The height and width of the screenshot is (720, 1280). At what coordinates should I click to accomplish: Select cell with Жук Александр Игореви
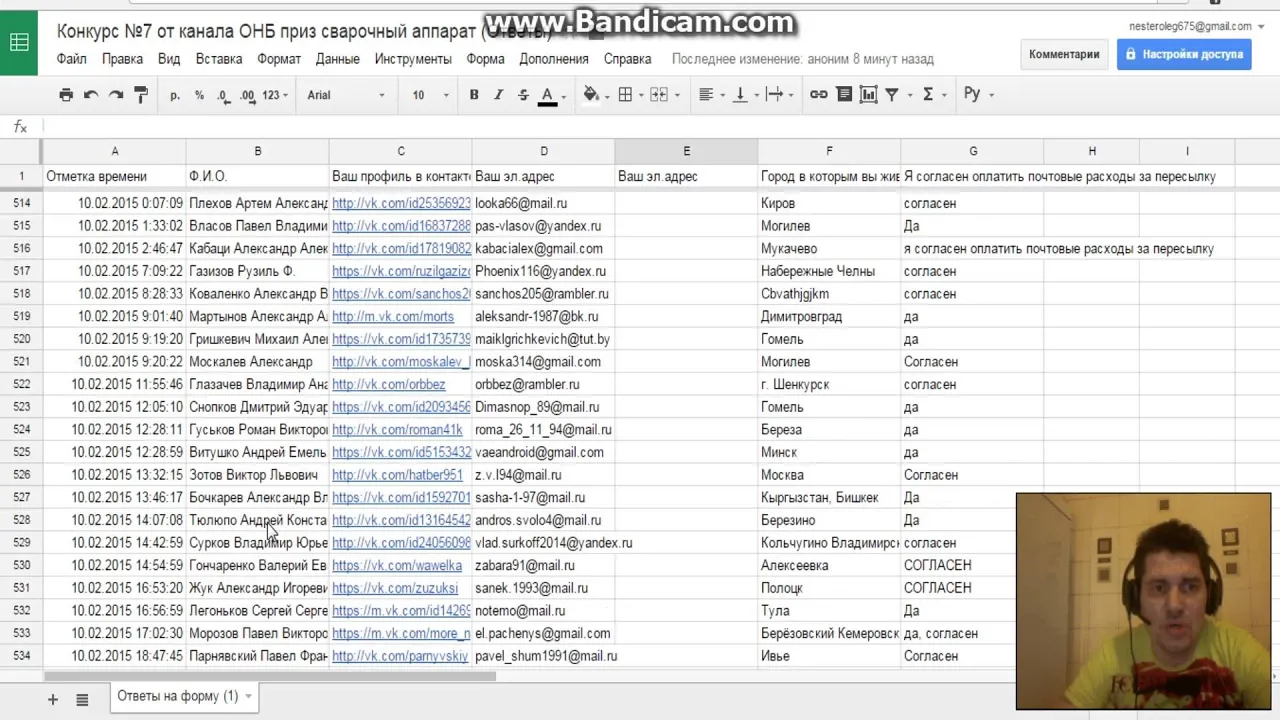[x=257, y=588]
